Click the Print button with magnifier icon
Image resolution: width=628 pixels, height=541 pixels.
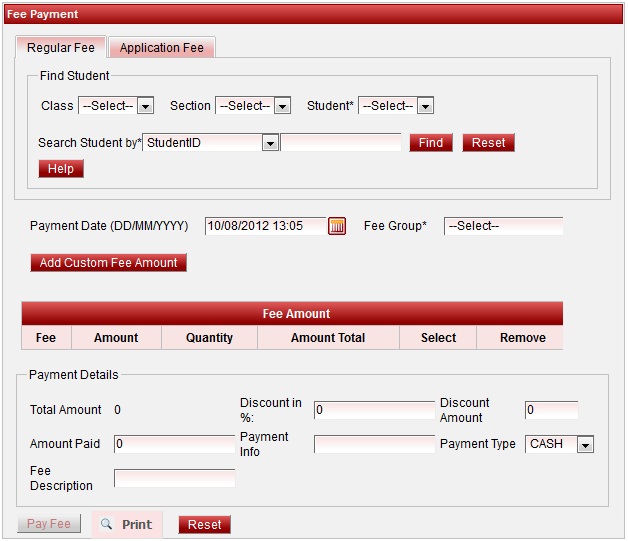(x=127, y=524)
